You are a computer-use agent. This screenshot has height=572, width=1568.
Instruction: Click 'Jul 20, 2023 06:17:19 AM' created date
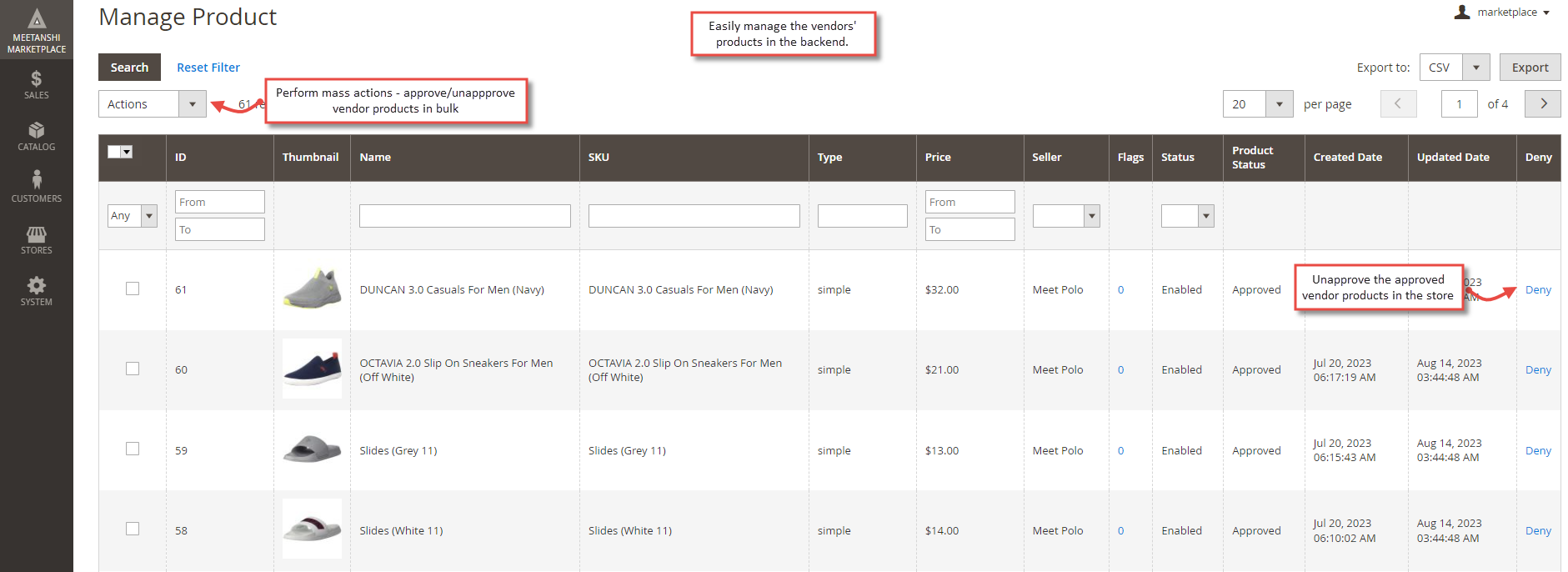pyautogui.click(x=1344, y=370)
